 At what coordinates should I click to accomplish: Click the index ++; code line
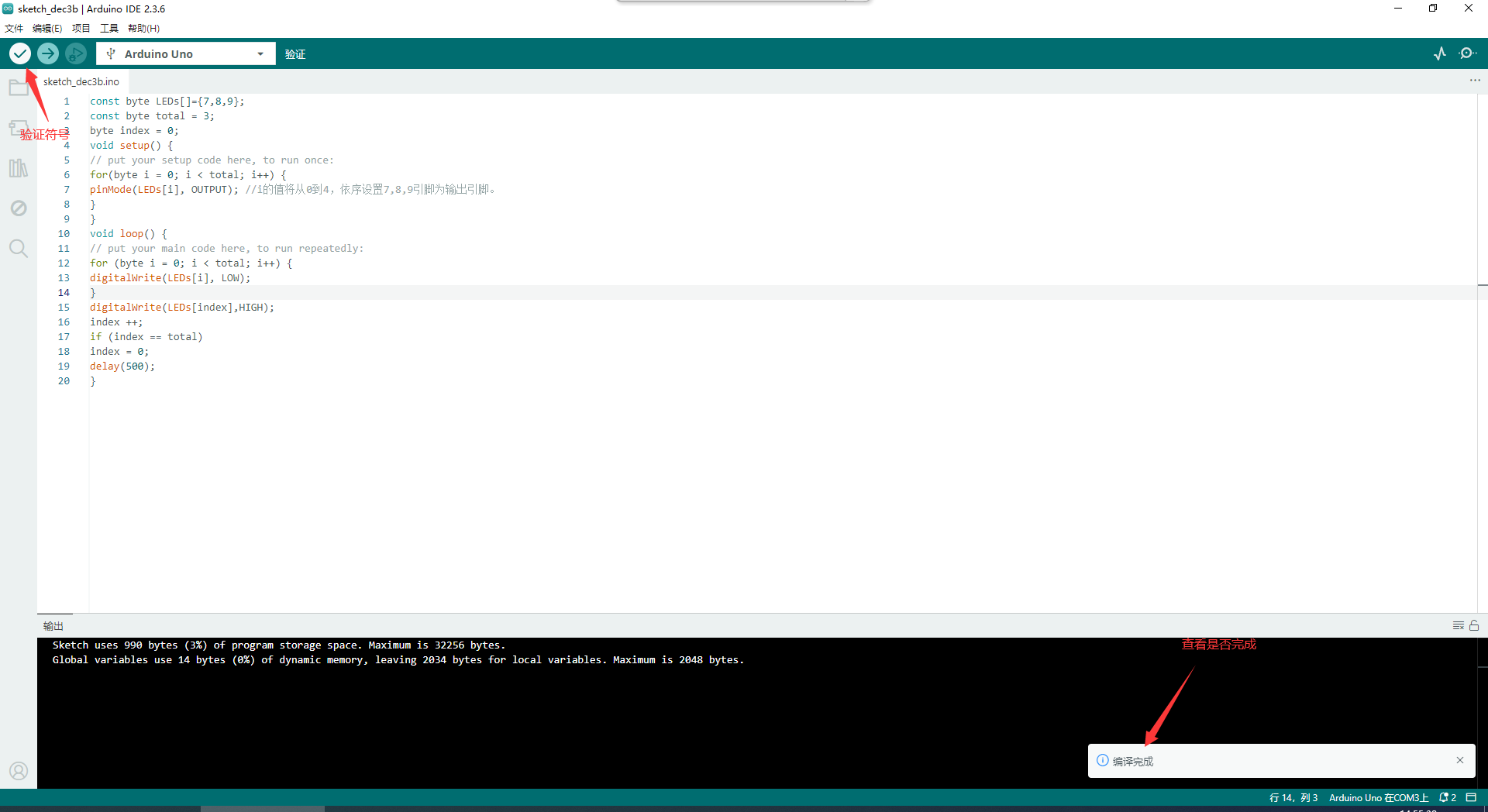point(116,322)
